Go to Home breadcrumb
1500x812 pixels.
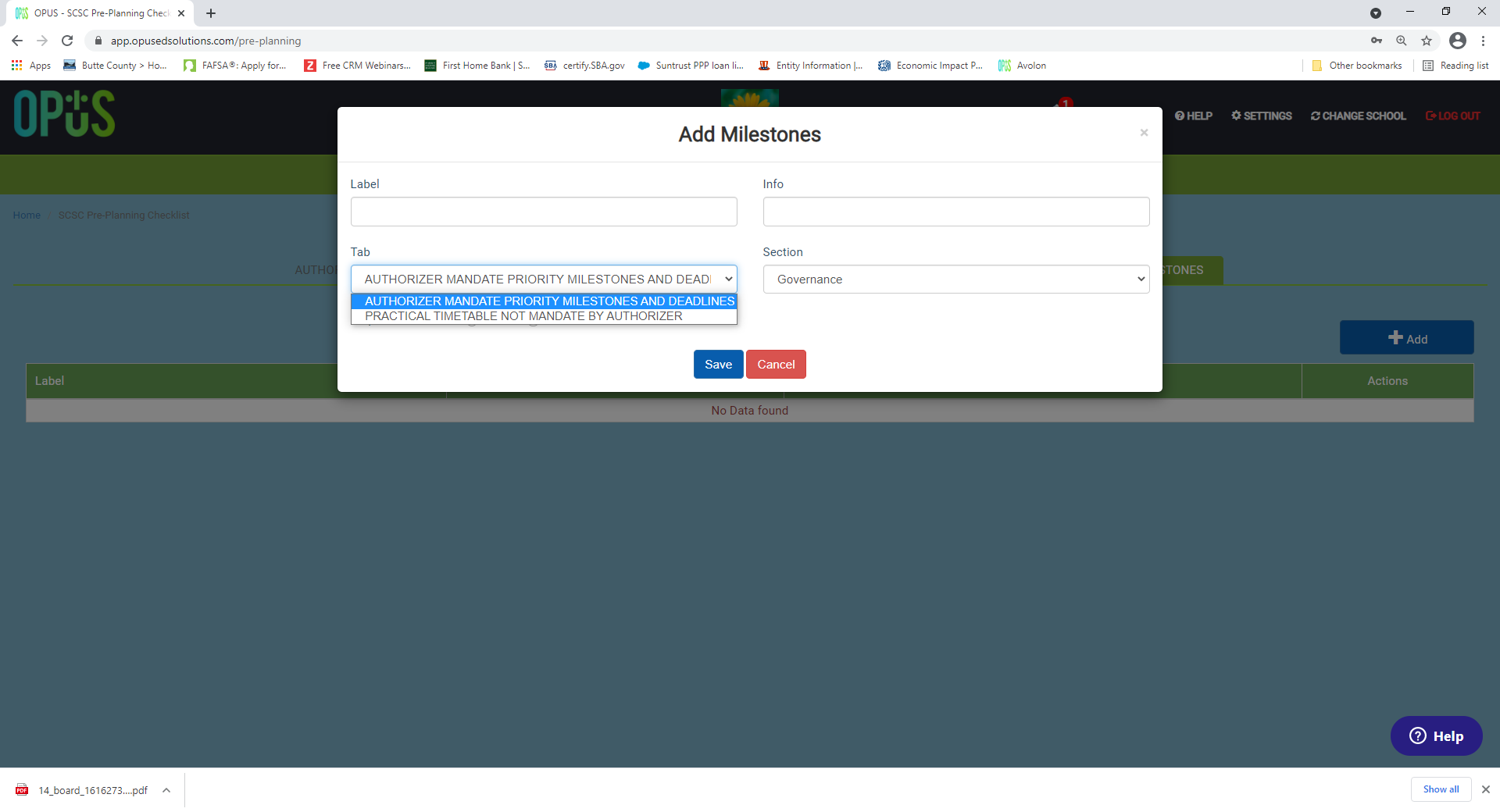pyautogui.click(x=27, y=215)
